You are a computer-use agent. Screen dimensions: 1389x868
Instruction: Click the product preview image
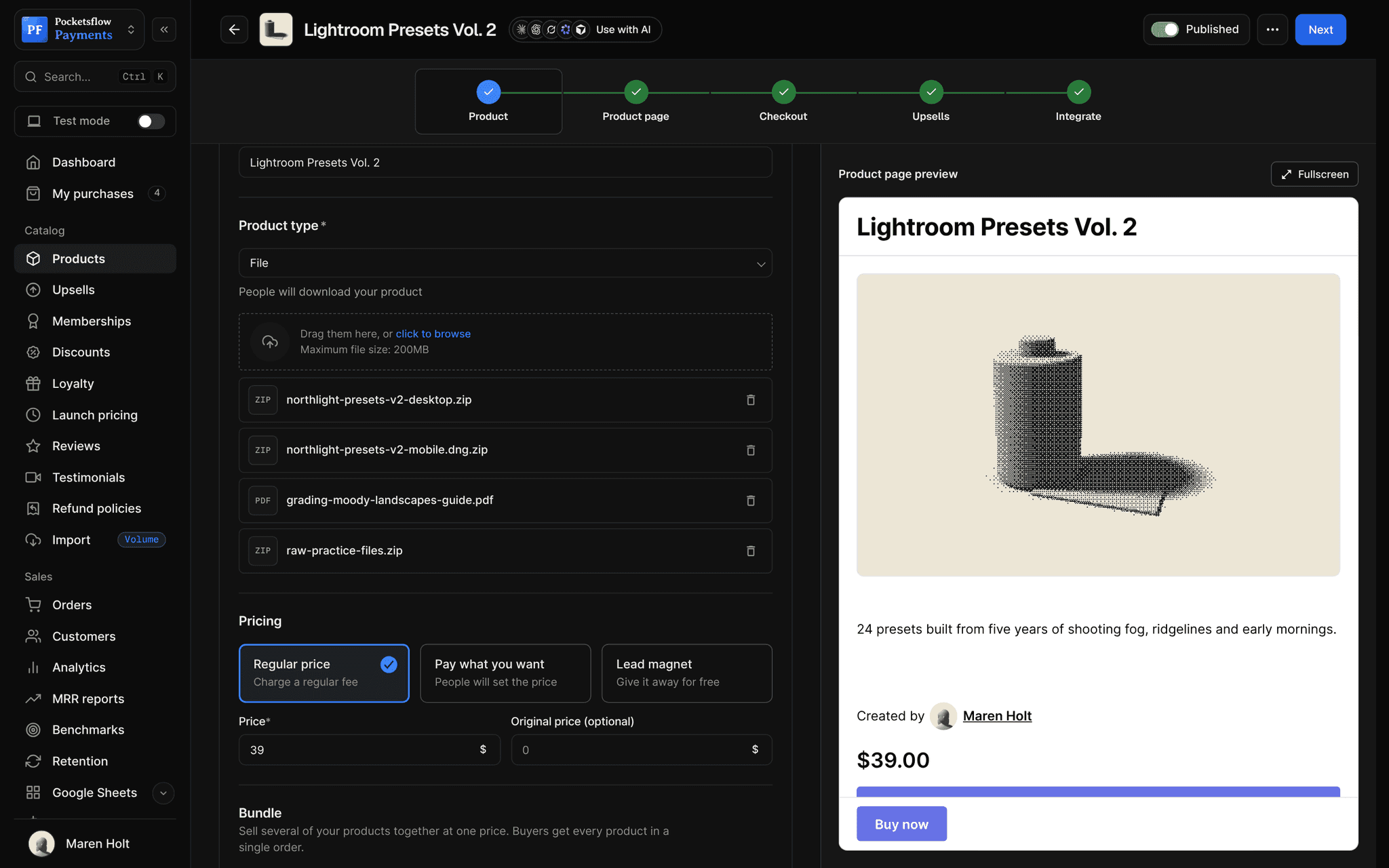click(x=1098, y=425)
